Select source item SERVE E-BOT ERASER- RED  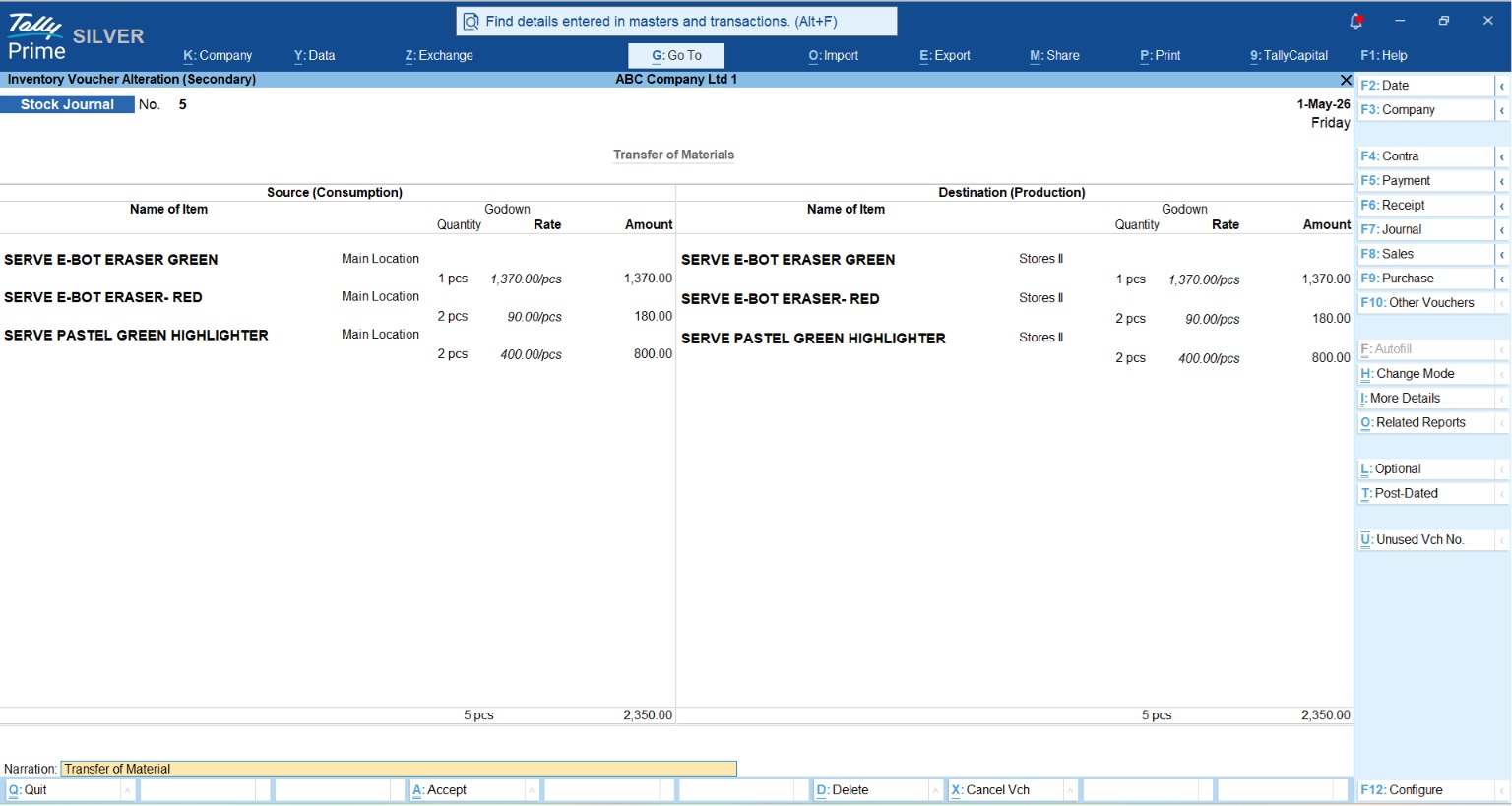tap(103, 297)
